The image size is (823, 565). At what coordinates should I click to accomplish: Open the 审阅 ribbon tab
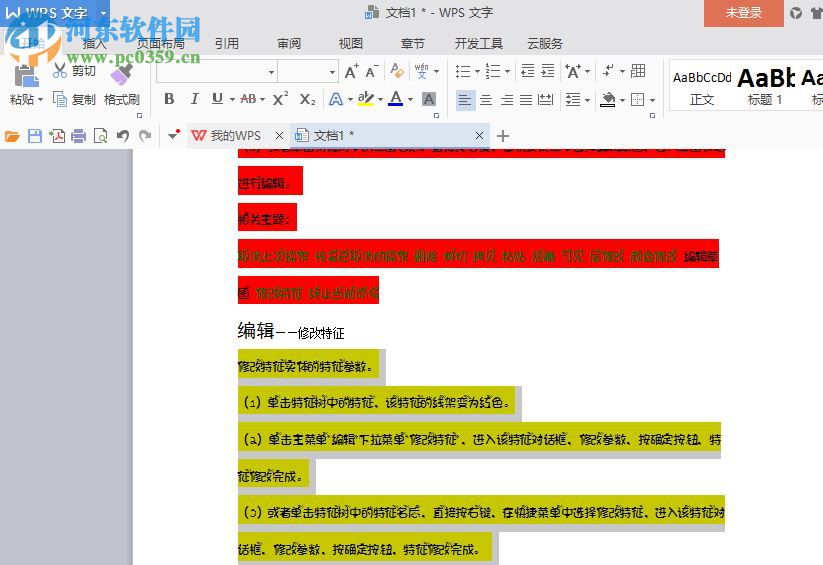[289, 44]
